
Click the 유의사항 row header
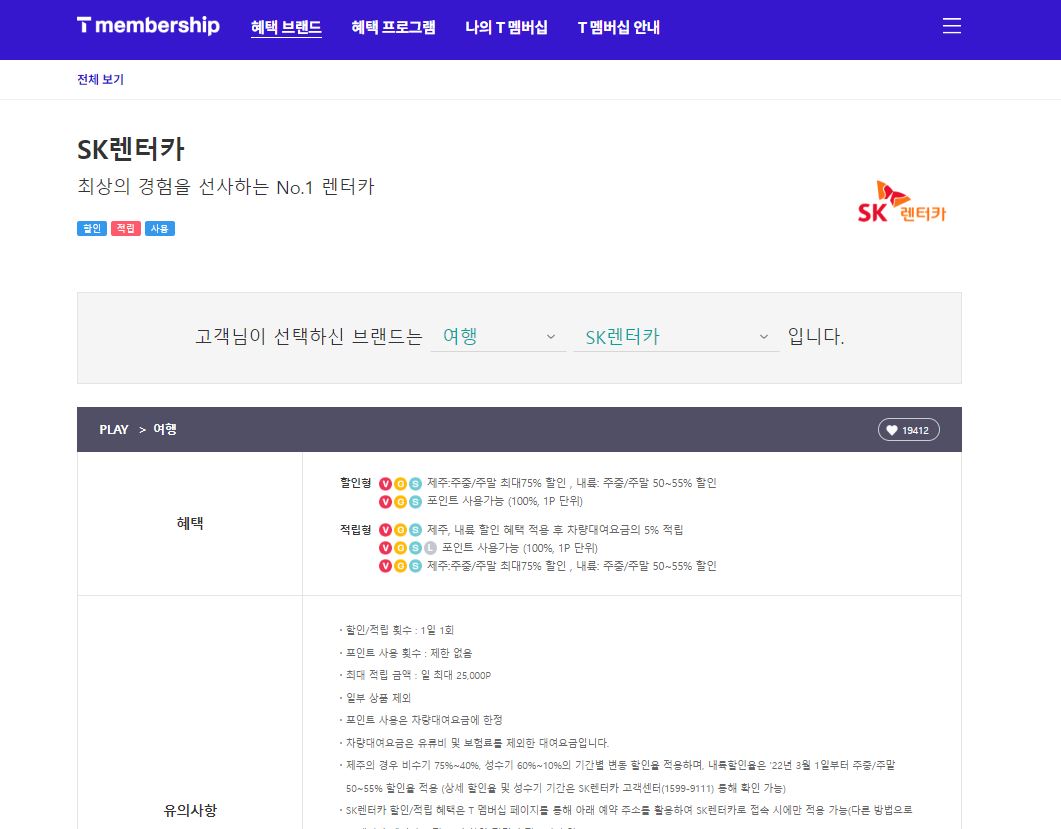[189, 810]
